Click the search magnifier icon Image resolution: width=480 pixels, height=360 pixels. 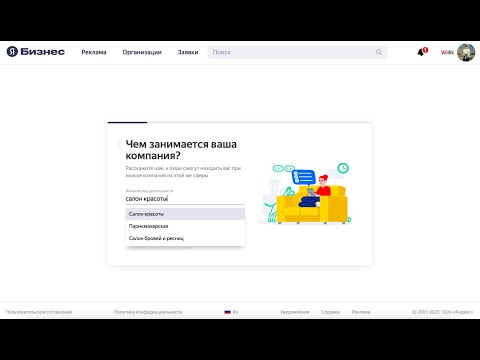379,52
